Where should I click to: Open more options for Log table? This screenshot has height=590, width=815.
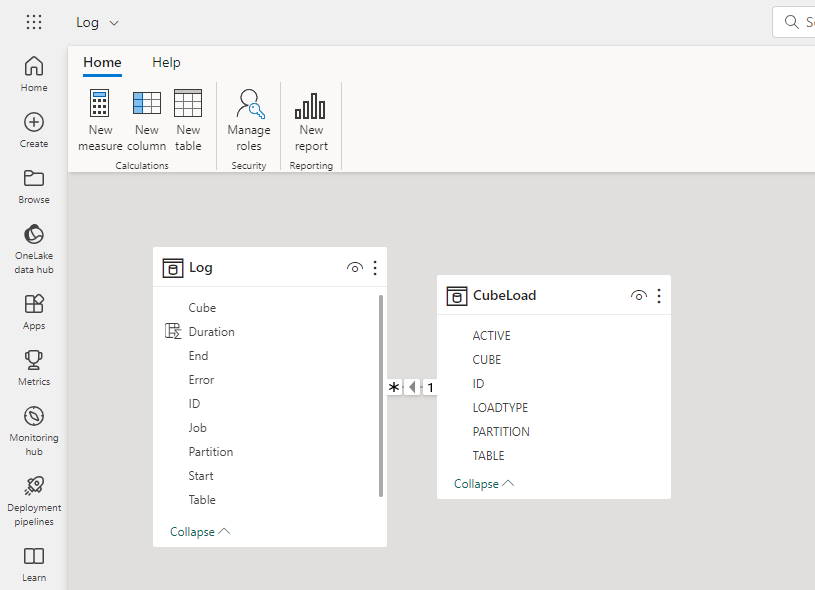375,268
